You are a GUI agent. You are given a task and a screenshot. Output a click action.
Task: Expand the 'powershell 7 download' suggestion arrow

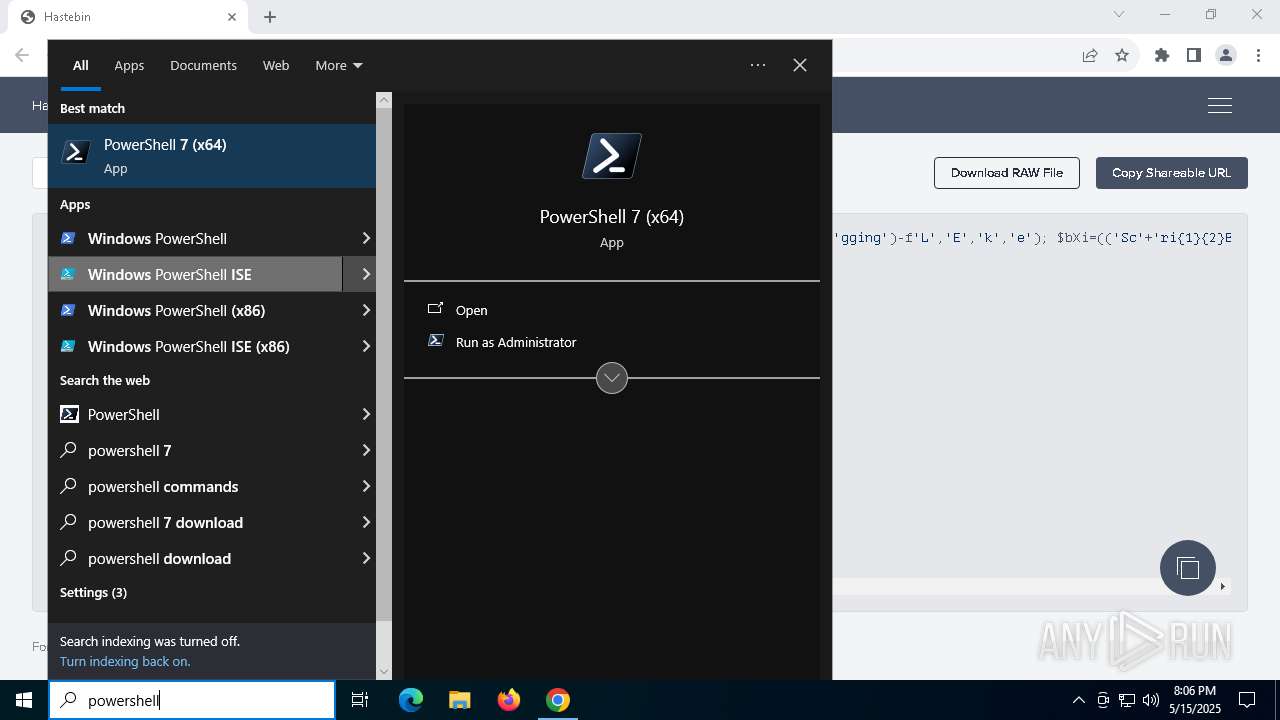[x=366, y=522]
